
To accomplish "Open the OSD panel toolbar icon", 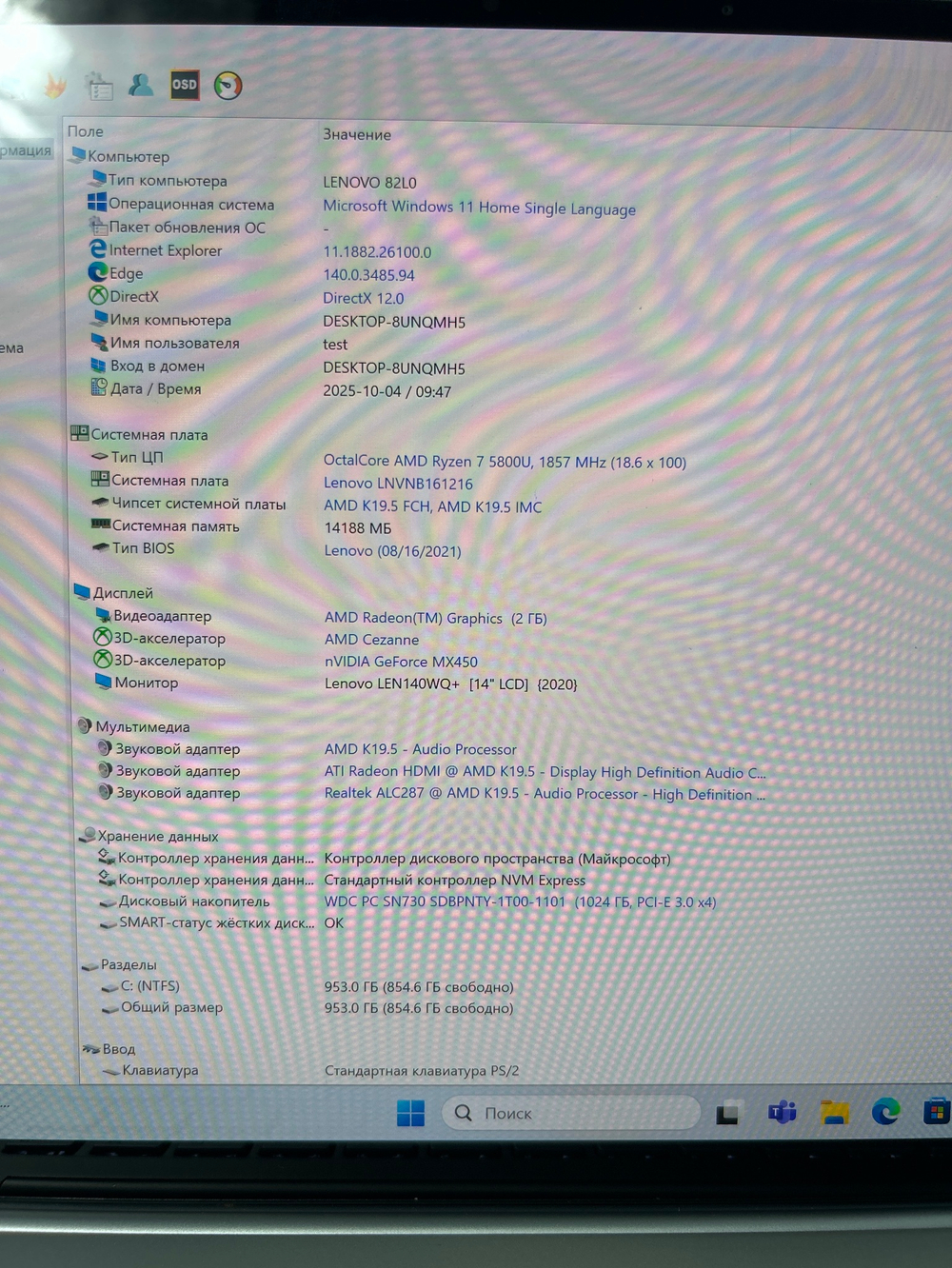I will [185, 85].
